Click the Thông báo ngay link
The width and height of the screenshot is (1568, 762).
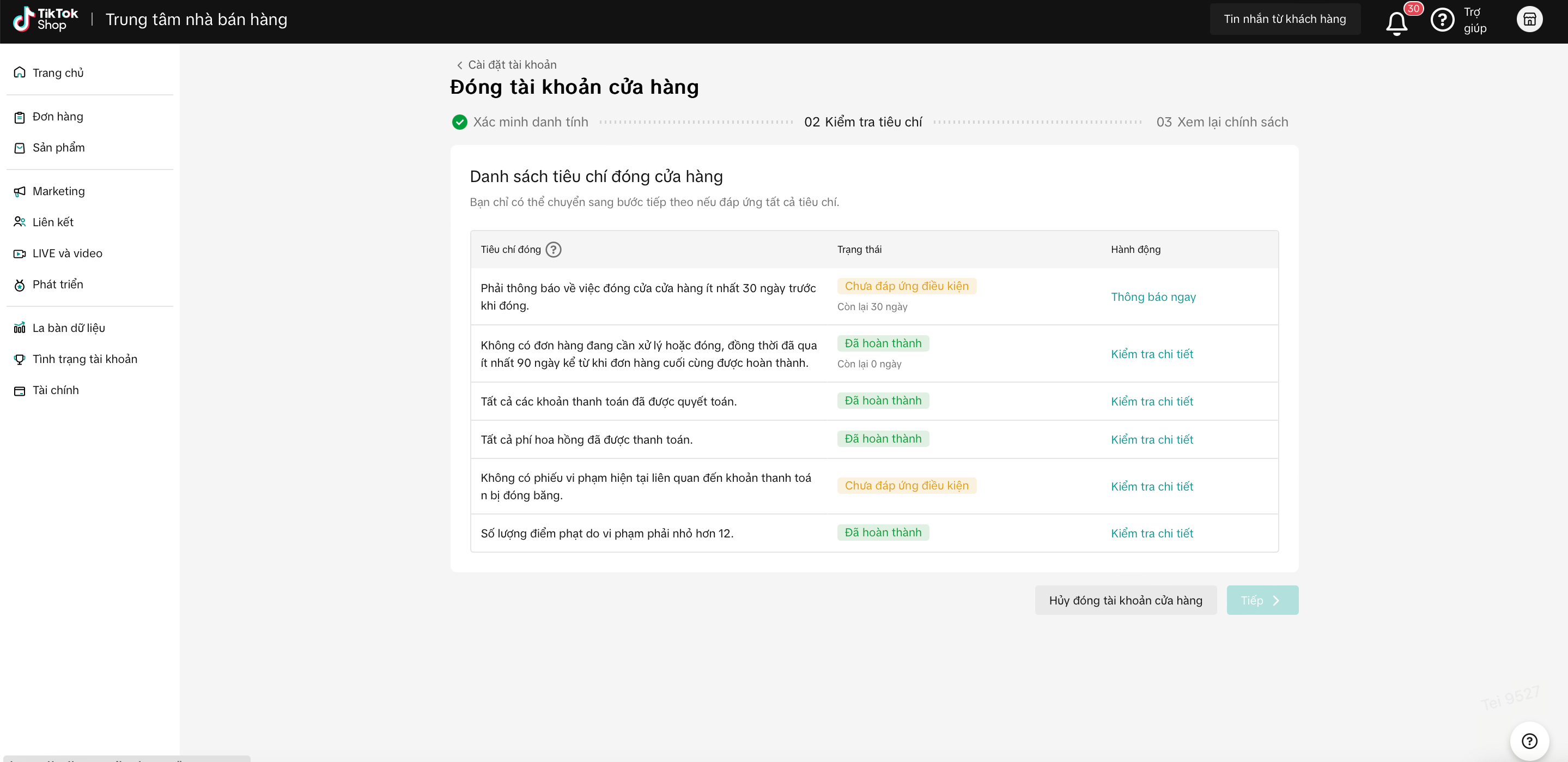pos(1153,297)
